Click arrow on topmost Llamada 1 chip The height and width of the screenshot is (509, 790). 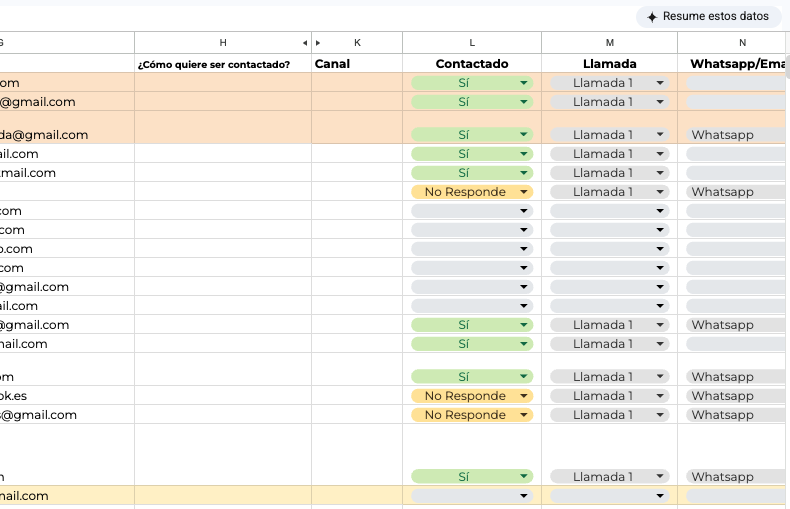click(660, 83)
